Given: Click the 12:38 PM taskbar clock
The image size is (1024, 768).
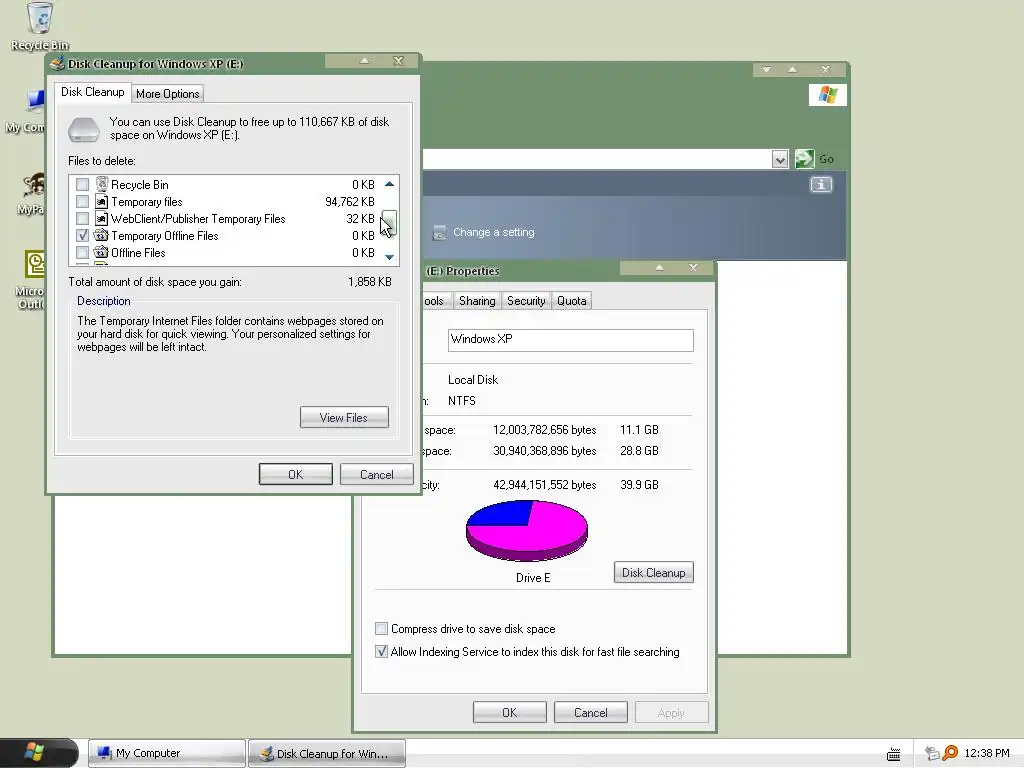Looking at the screenshot, I should tap(986, 753).
